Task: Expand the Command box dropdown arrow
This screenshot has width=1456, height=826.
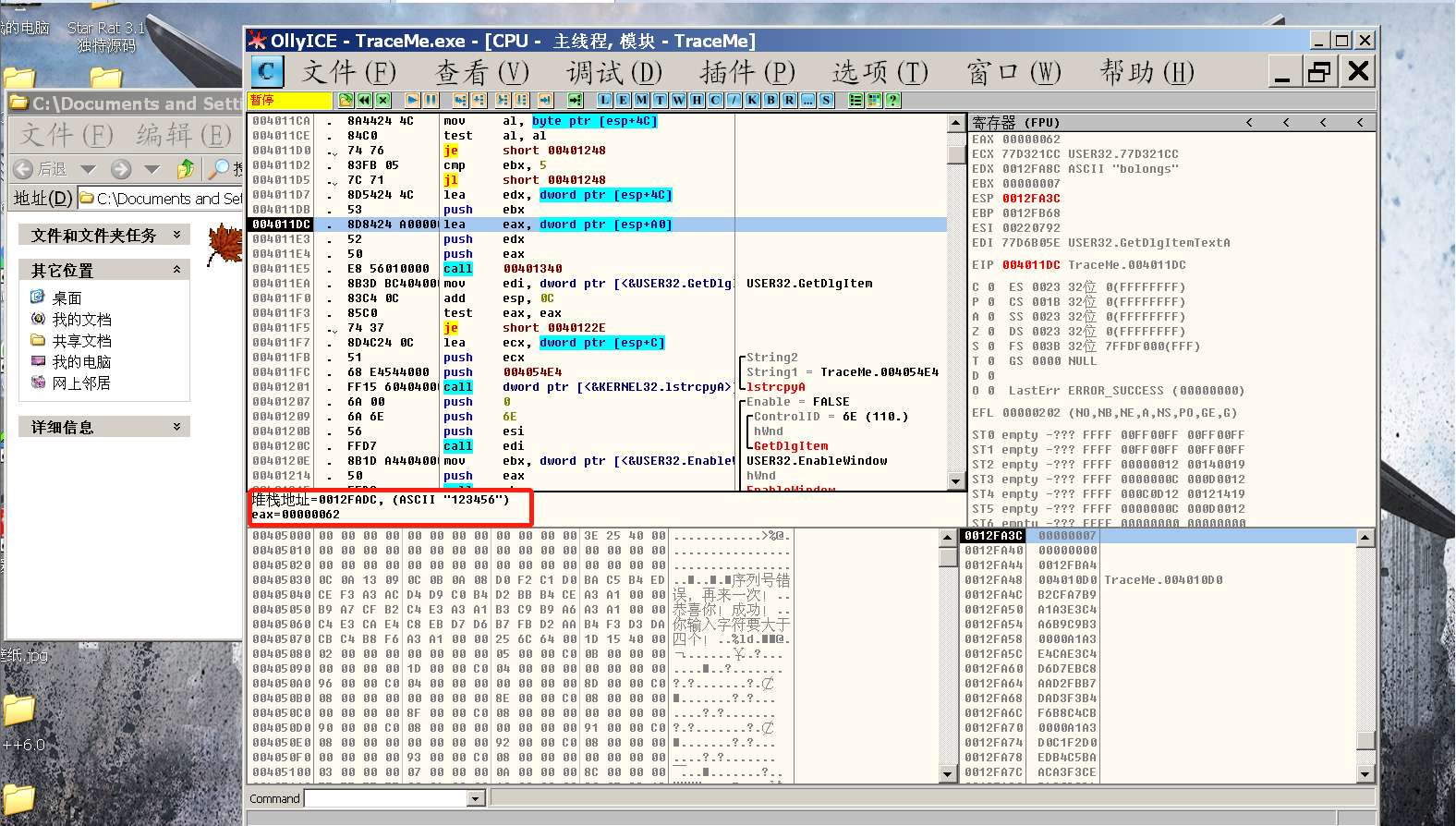Action: (x=476, y=798)
